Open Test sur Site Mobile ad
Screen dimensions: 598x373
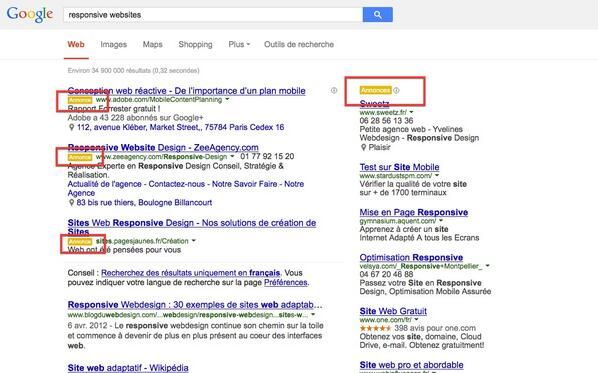pyautogui.click(x=399, y=167)
